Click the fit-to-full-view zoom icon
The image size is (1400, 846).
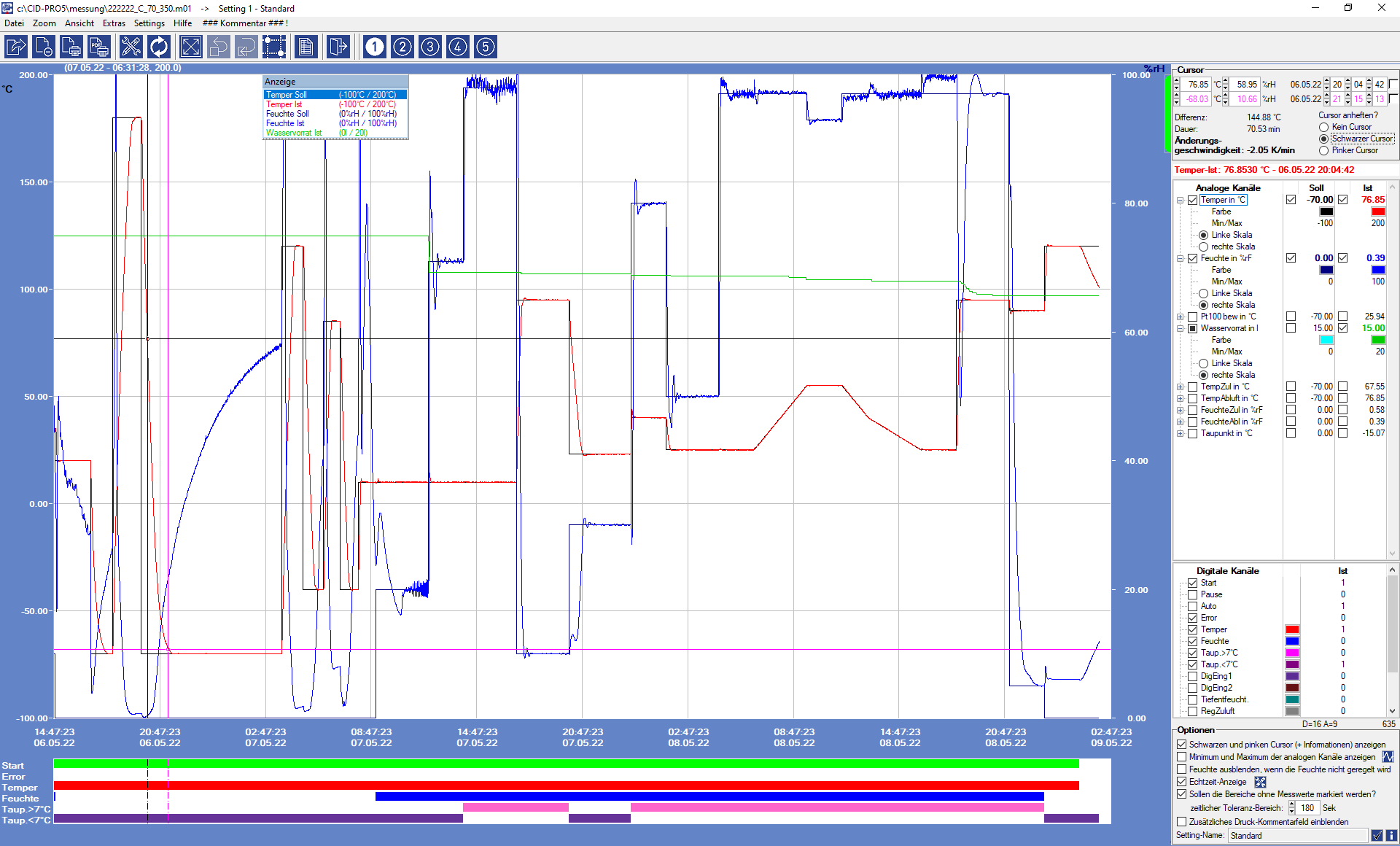(x=190, y=47)
